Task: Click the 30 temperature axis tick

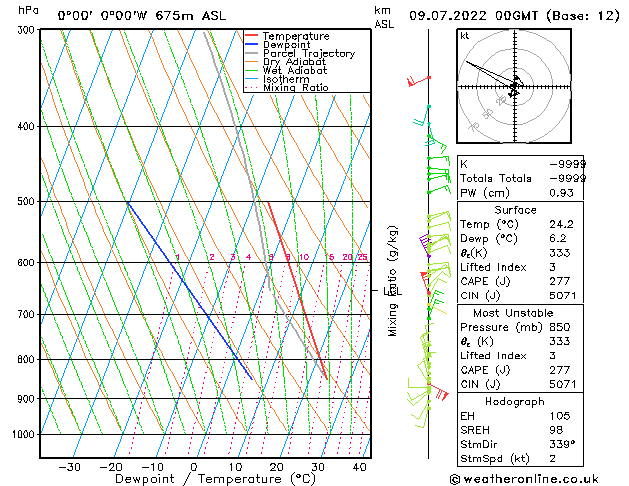Action: pos(317,467)
